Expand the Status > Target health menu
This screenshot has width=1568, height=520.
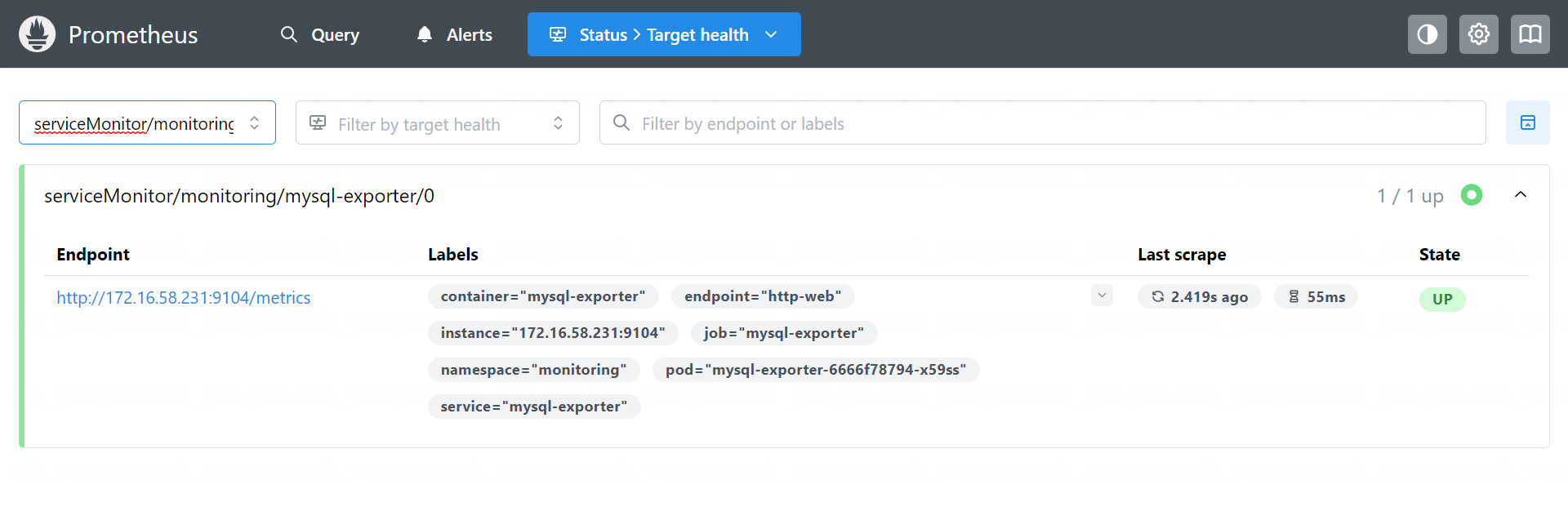[663, 34]
